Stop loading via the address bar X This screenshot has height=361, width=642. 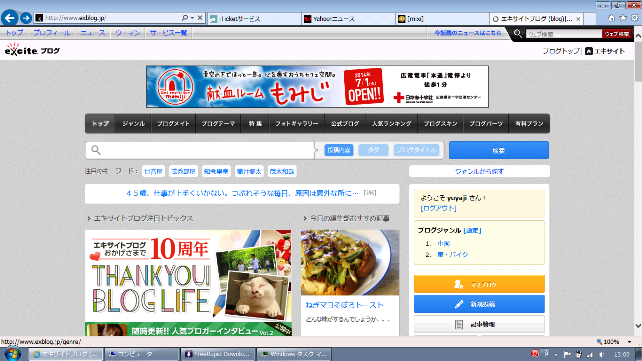pyautogui.click(x=200, y=18)
